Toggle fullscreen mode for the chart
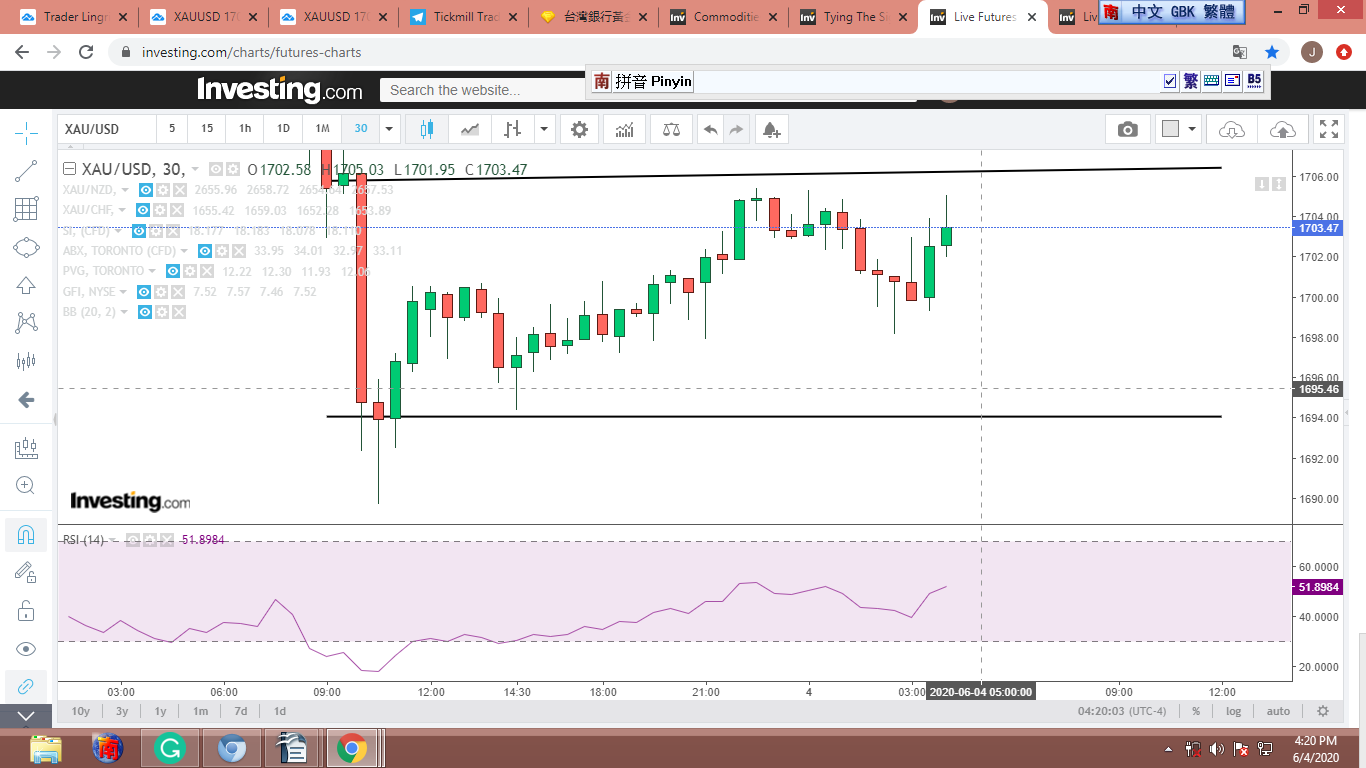 (1328, 129)
